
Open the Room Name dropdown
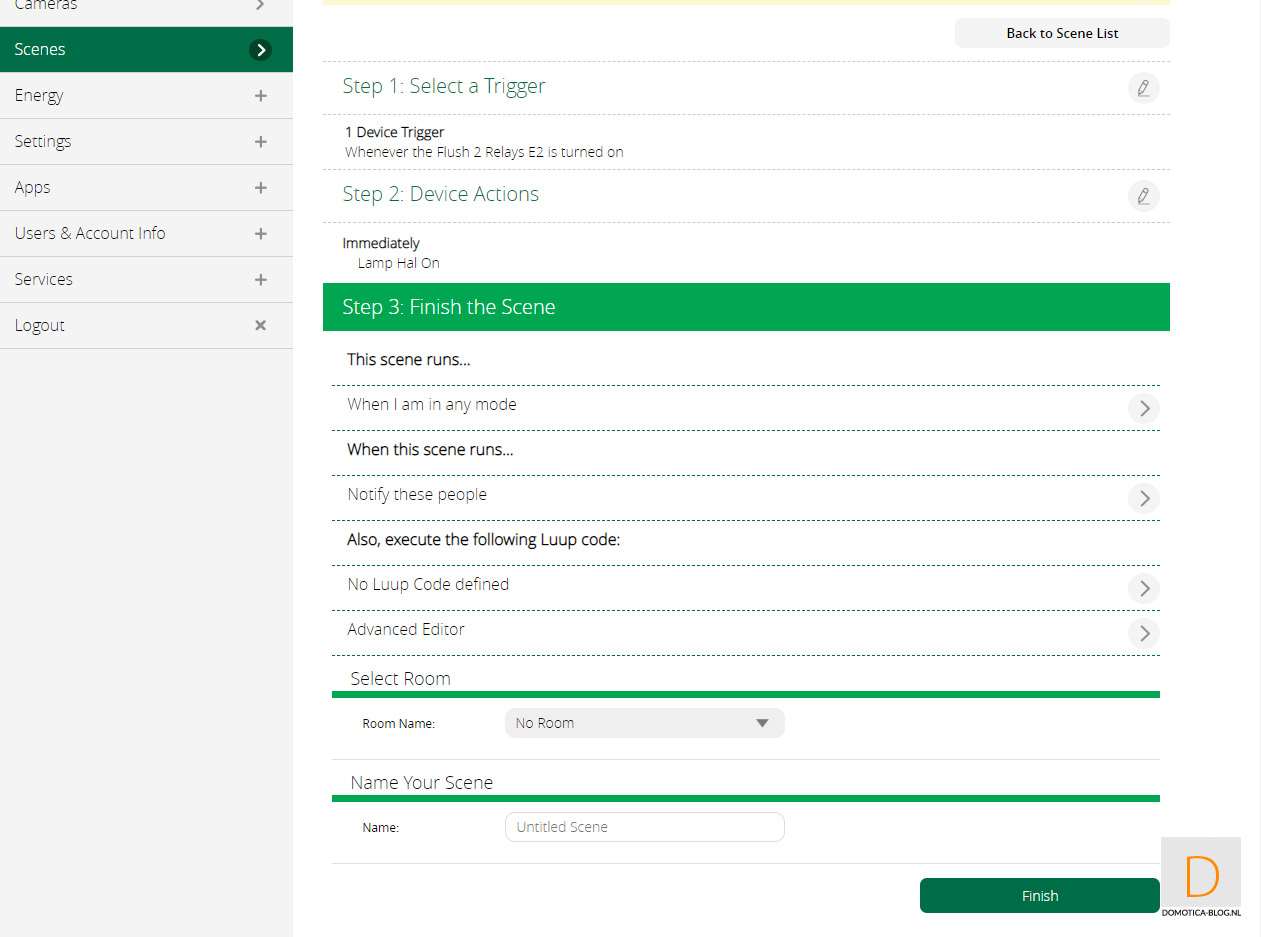pos(644,723)
